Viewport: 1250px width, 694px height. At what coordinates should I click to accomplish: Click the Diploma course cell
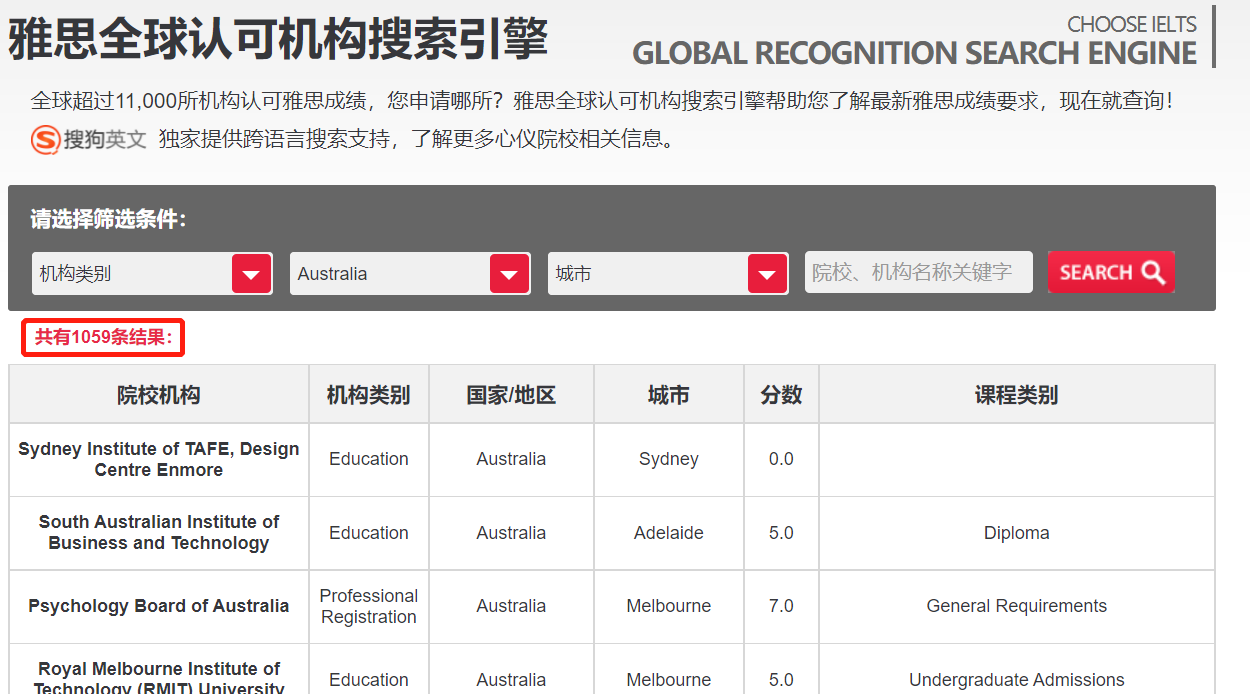tap(1017, 533)
